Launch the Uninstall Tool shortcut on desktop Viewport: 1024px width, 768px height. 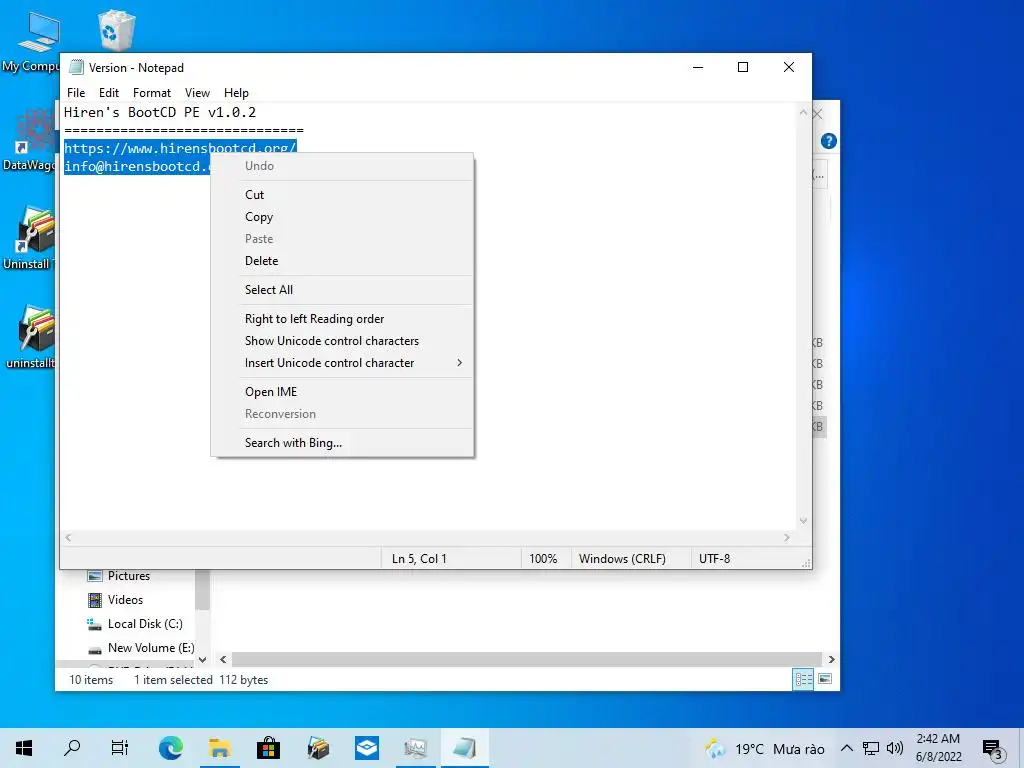click(x=29, y=238)
